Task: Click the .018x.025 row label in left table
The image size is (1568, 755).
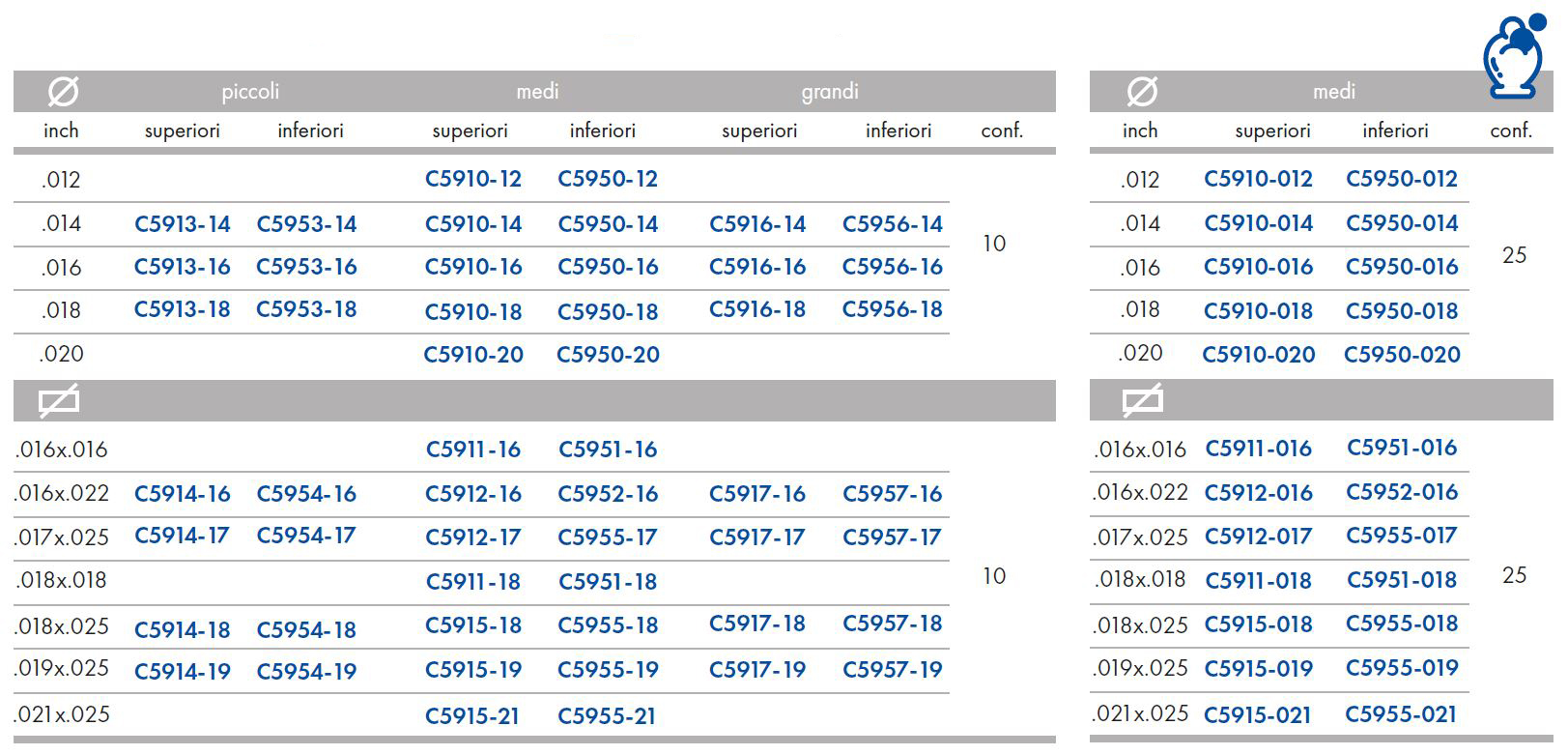Action: [62, 626]
